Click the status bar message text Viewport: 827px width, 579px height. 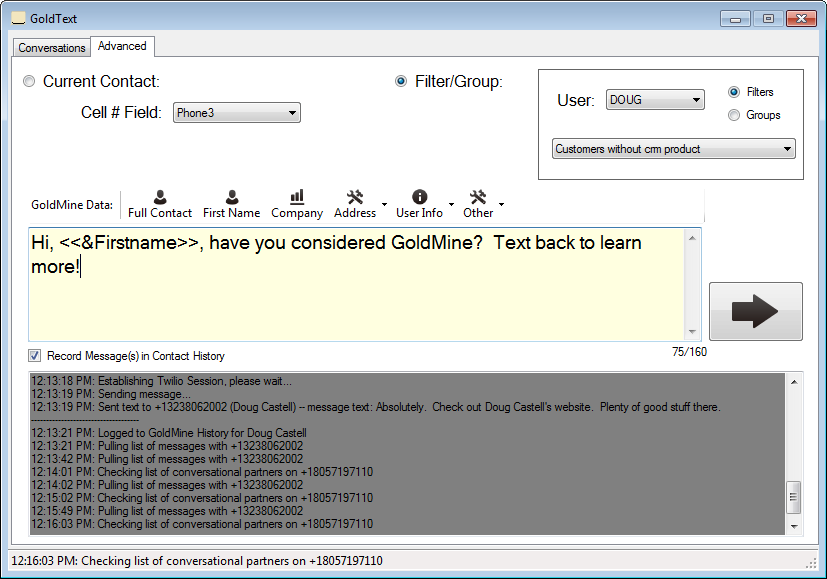point(197,561)
